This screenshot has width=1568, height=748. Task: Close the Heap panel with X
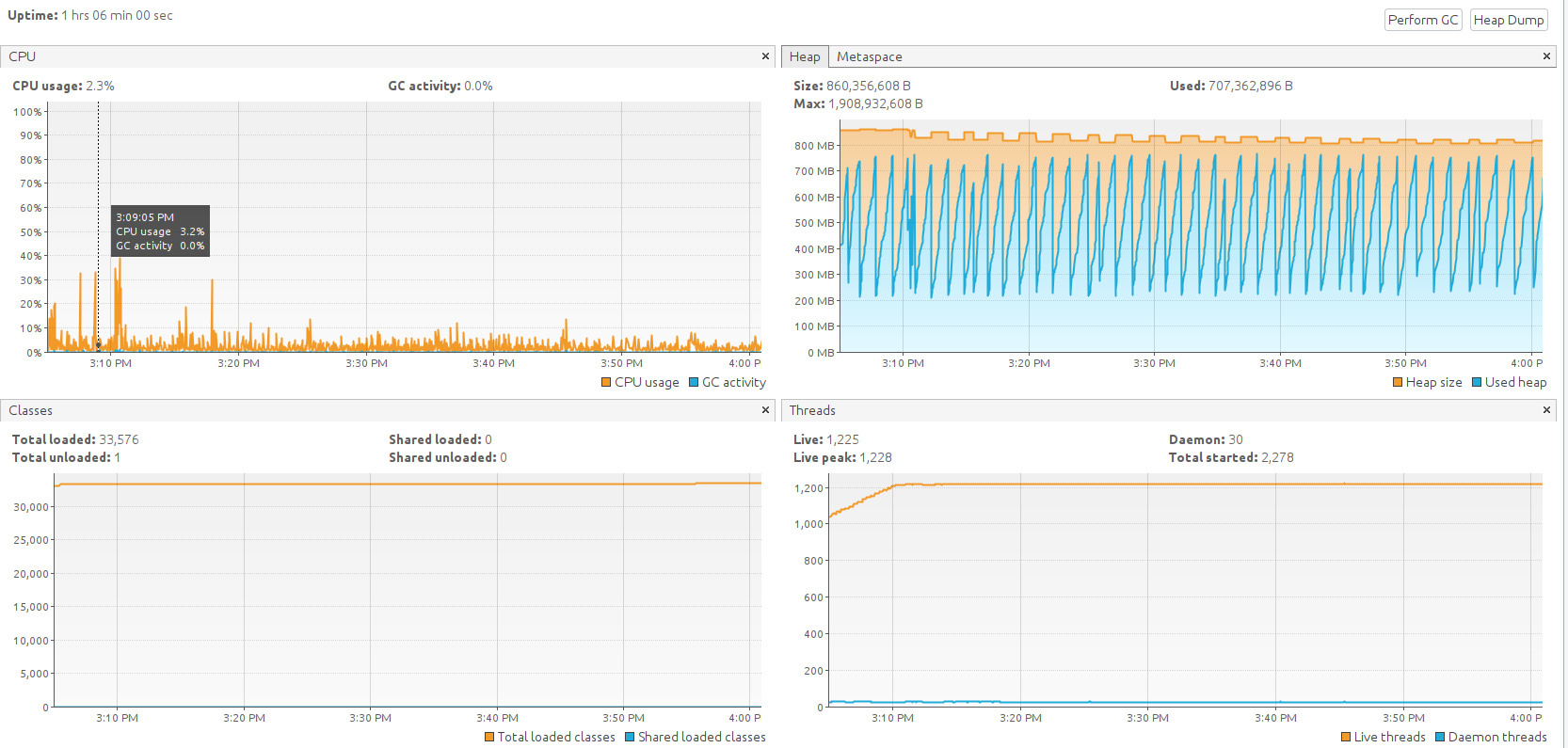click(1546, 56)
